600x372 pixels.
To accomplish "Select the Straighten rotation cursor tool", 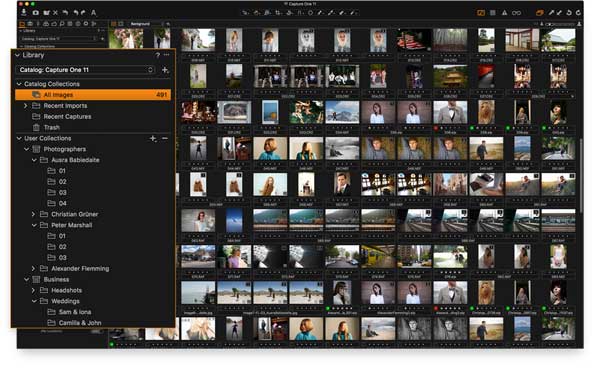I will tap(289, 13).
